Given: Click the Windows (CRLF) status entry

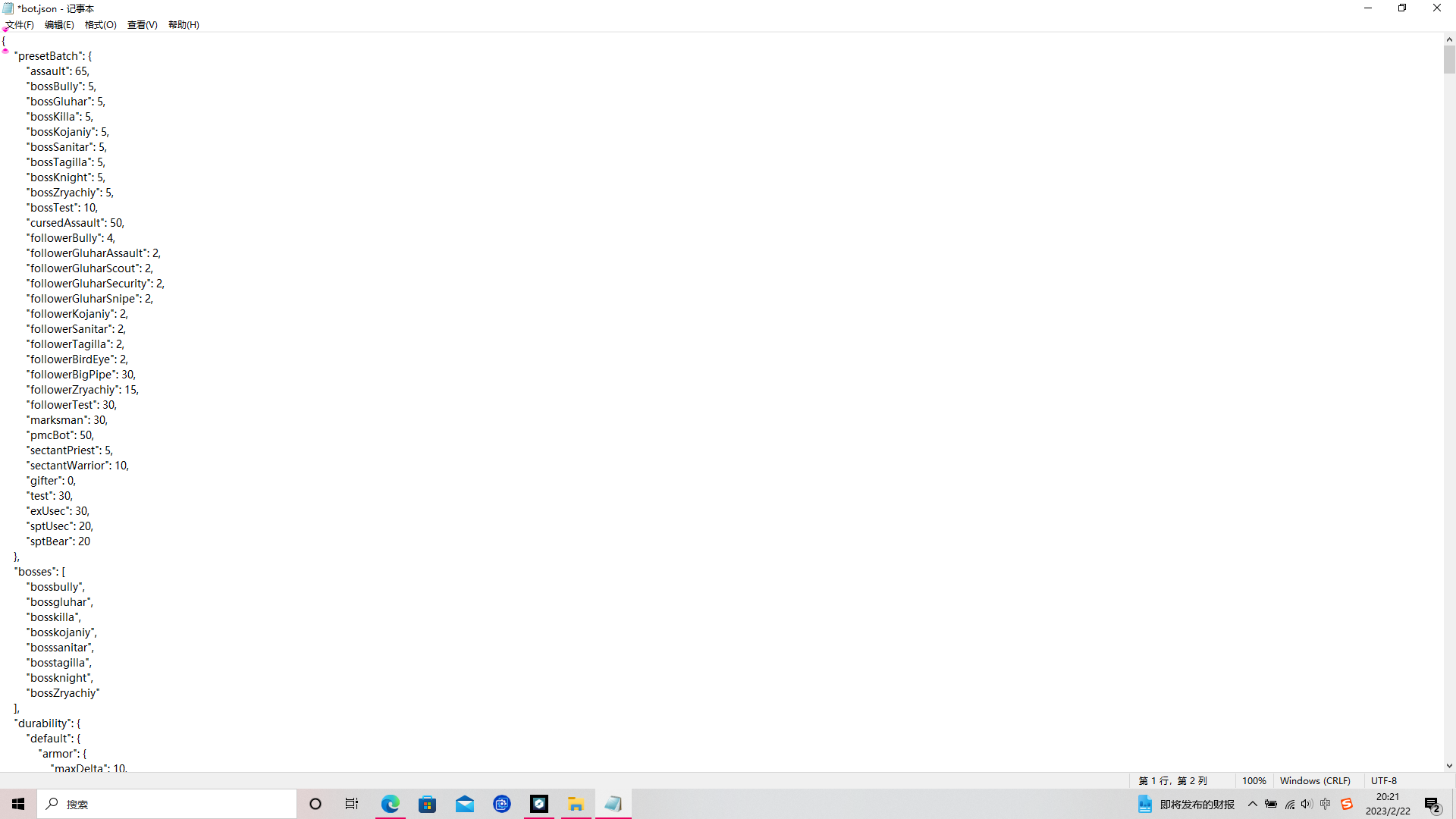Looking at the screenshot, I should 1315,781.
